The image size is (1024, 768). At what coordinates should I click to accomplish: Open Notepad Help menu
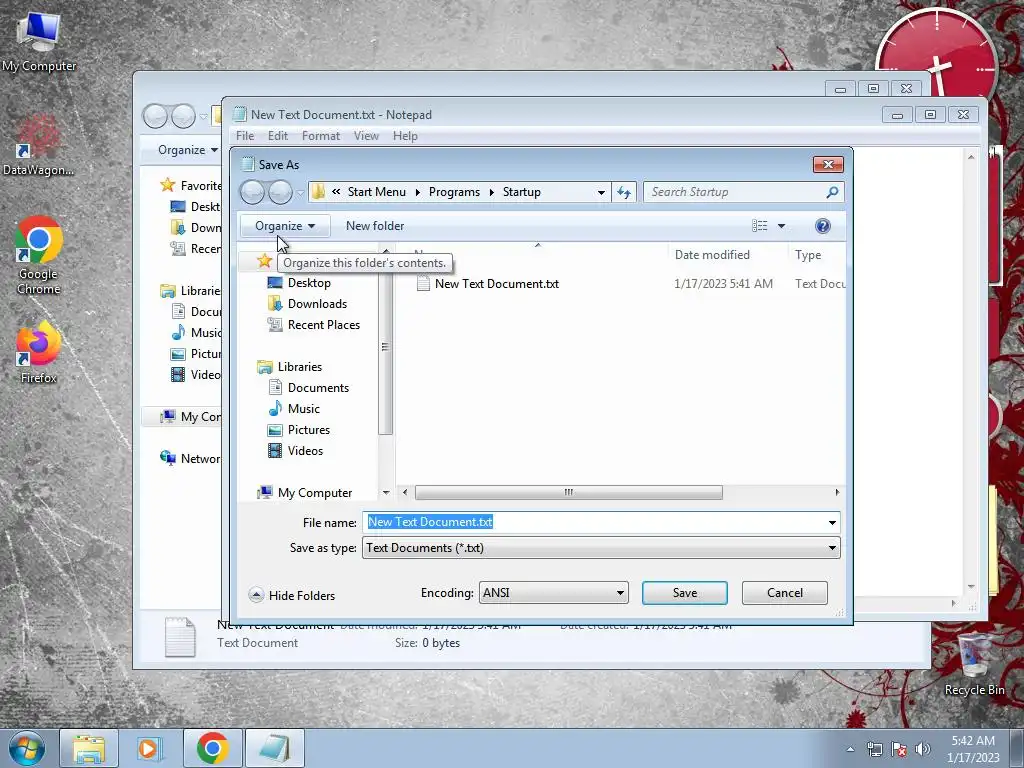click(405, 136)
